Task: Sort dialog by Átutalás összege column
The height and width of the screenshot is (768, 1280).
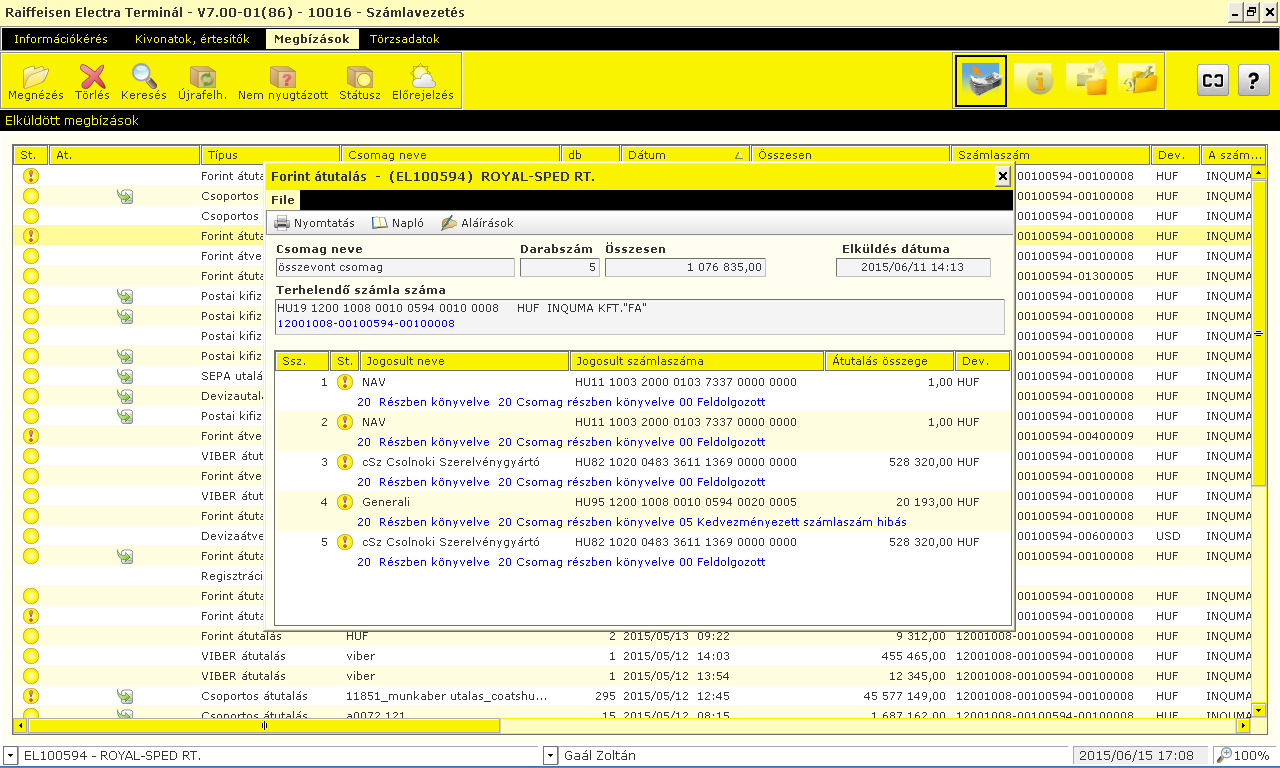Action: 890,361
